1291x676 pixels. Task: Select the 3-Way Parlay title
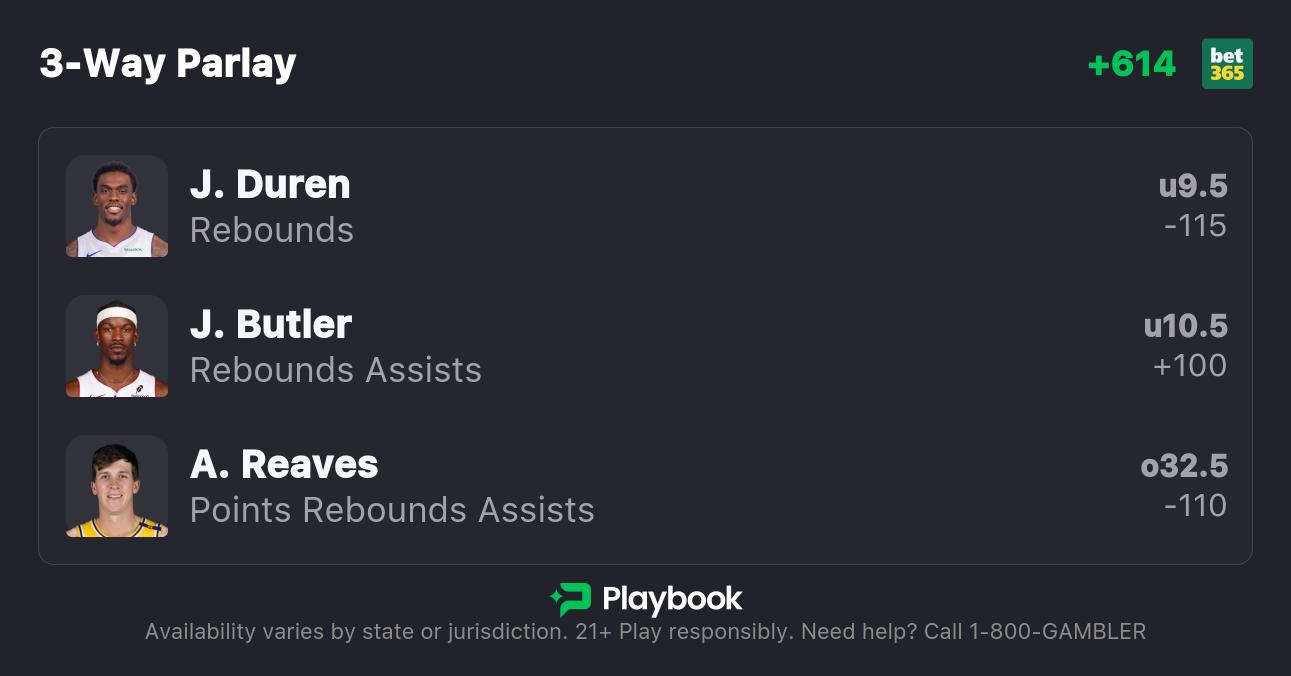click(x=168, y=64)
